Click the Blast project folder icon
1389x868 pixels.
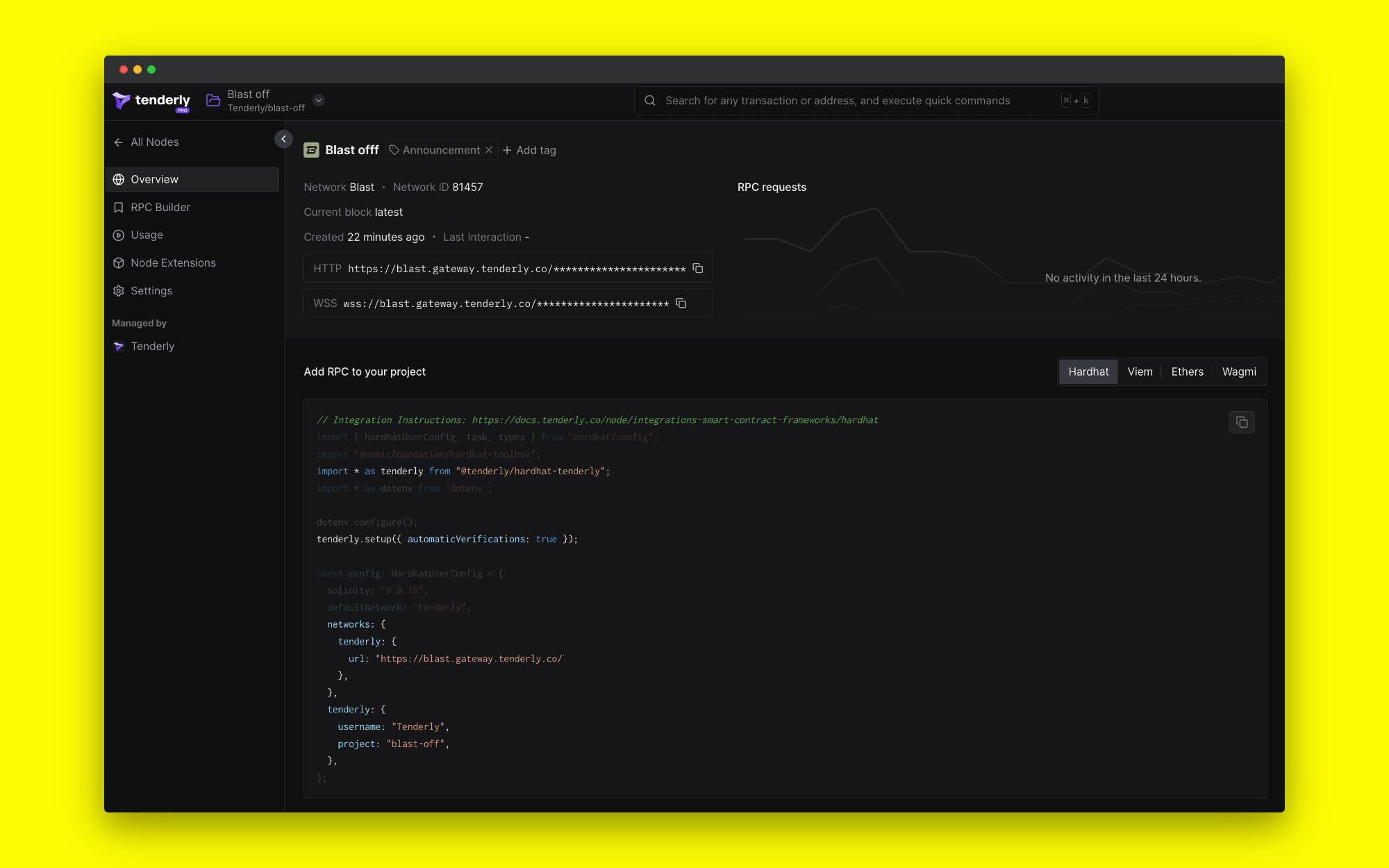213,101
